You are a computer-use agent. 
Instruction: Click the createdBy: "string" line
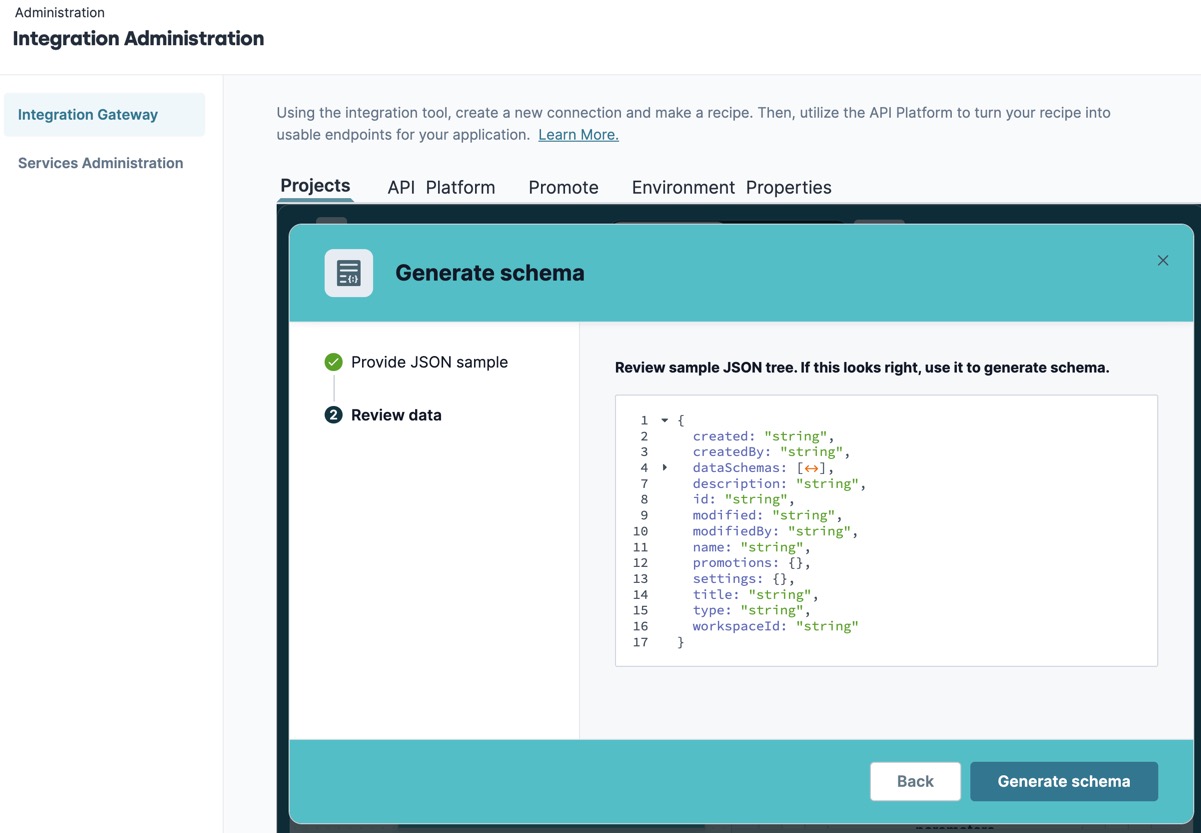coord(771,452)
